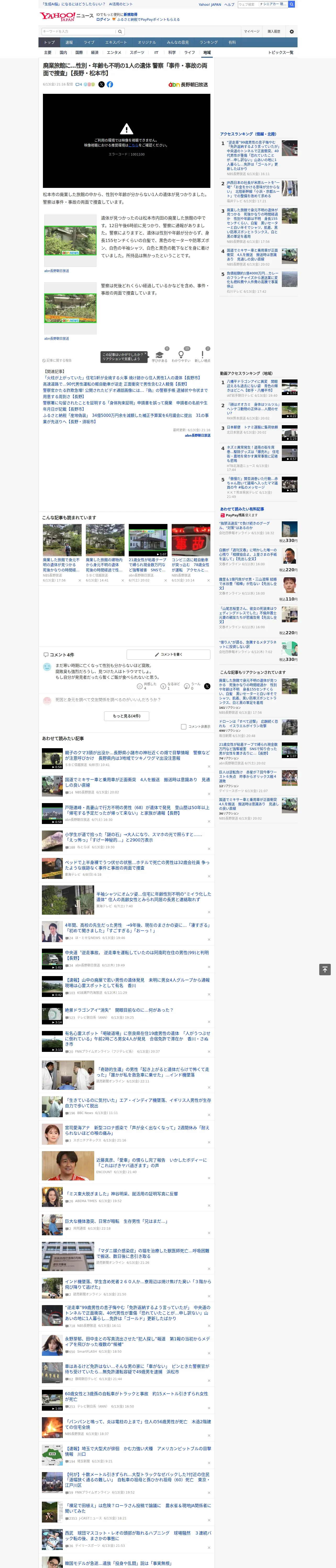This screenshot has height=1568, width=336.
Task: Select the トップ tab
Action: tap(49, 43)
